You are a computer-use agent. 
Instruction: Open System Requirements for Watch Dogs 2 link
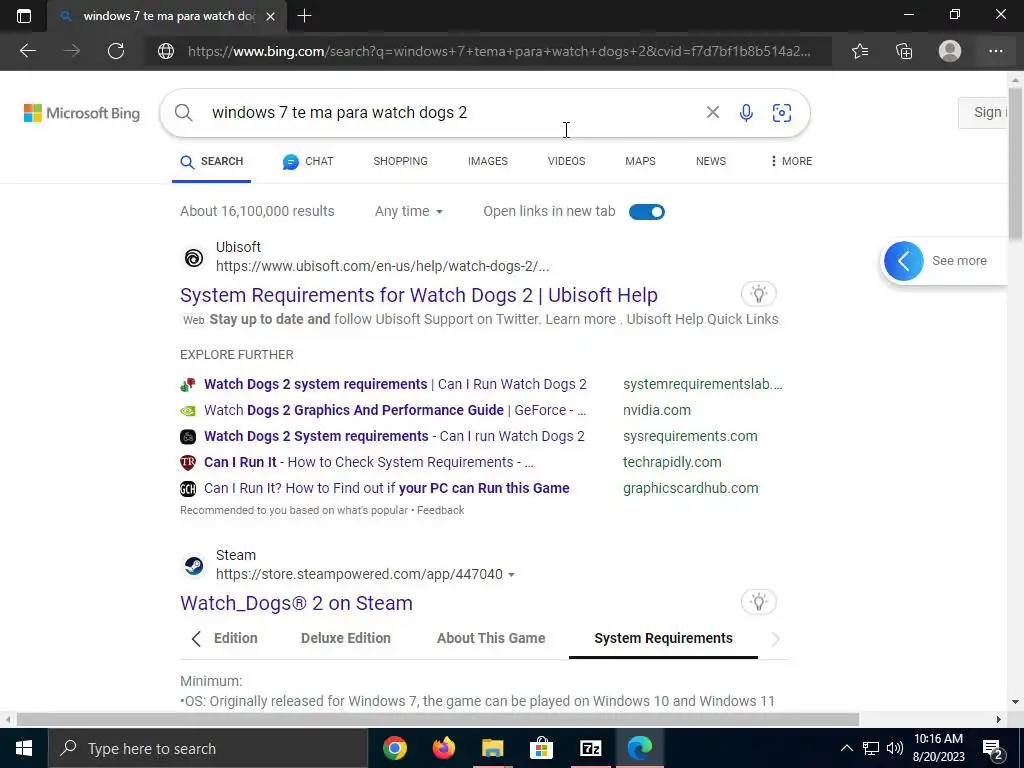[419, 295]
